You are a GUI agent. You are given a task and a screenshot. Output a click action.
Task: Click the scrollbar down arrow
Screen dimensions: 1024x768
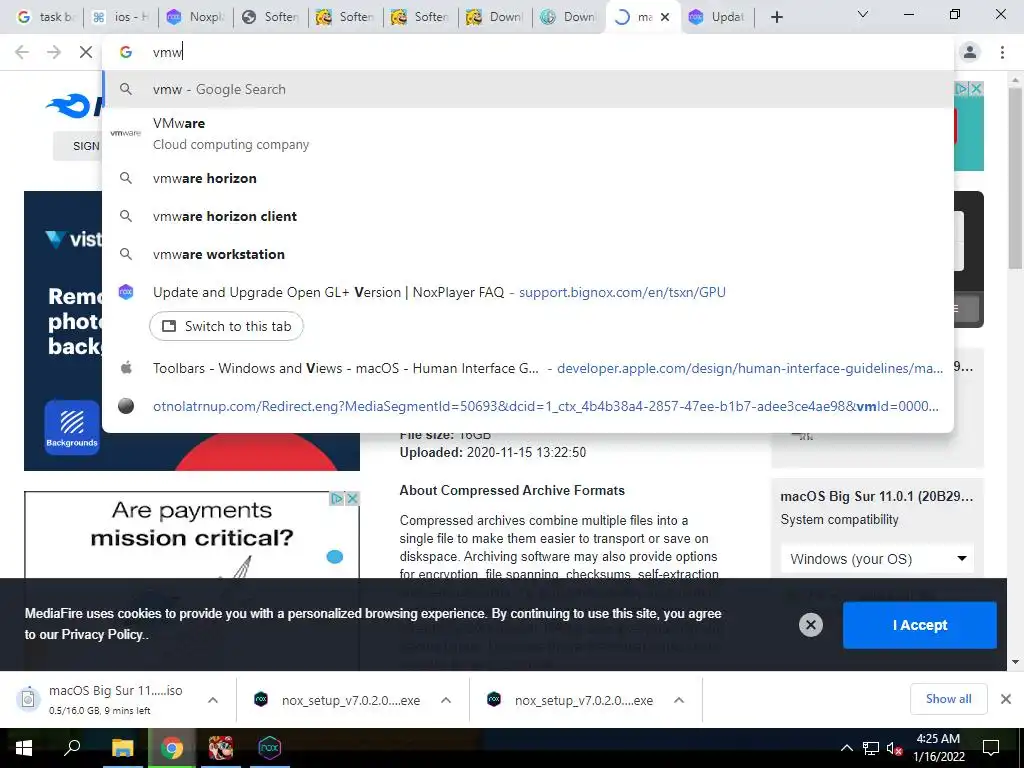point(1015,662)
